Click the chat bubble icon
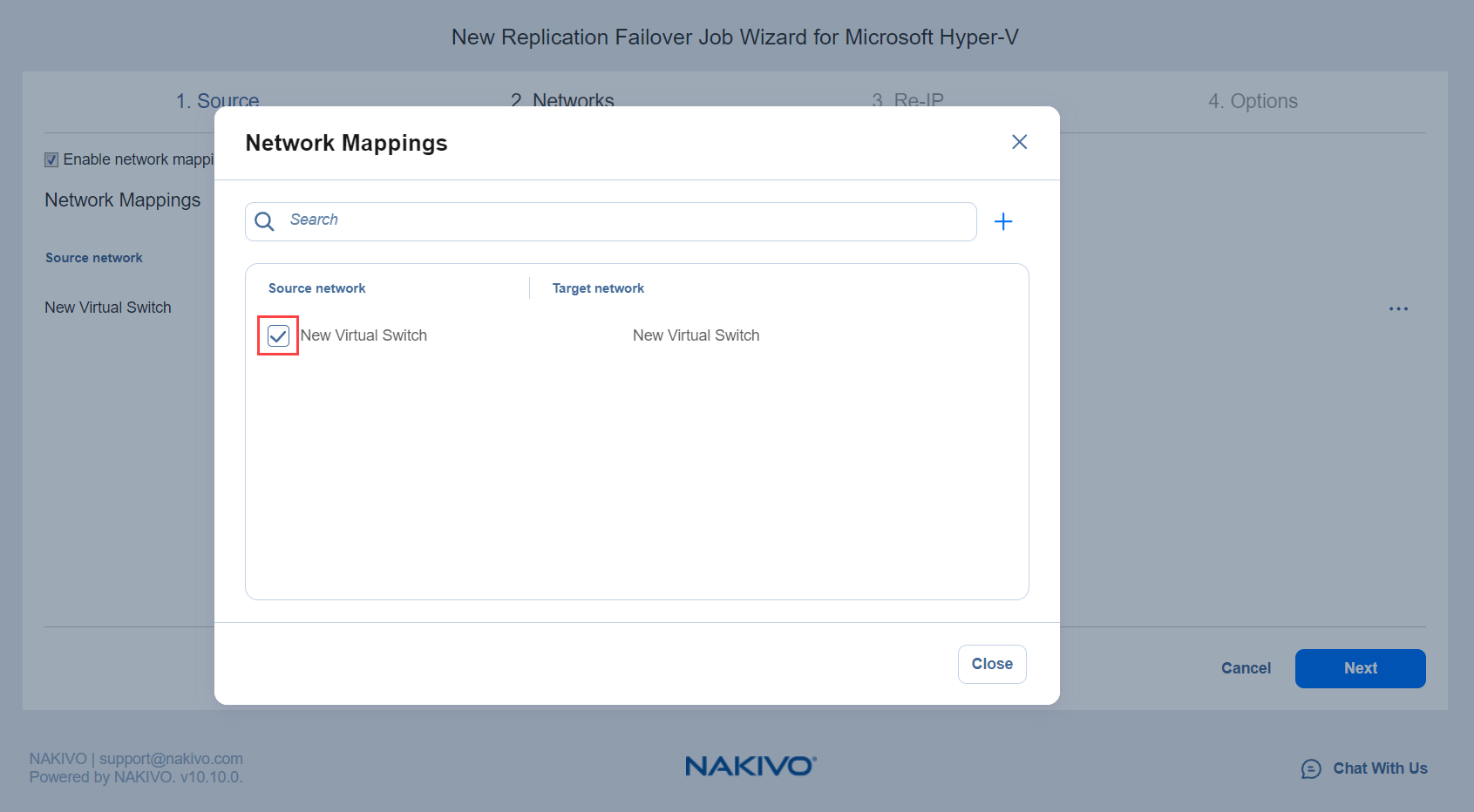 [x=1311, y=768]
